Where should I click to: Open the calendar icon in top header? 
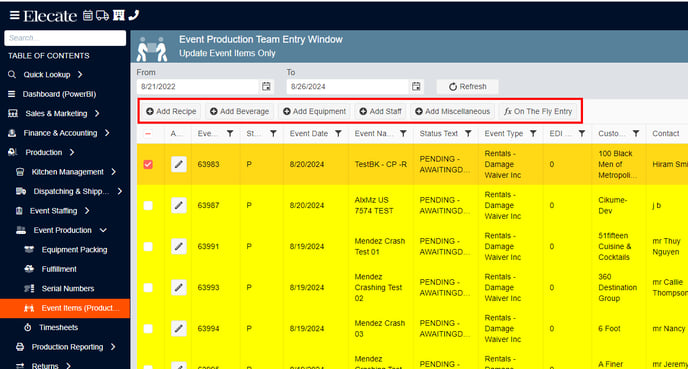88,15
